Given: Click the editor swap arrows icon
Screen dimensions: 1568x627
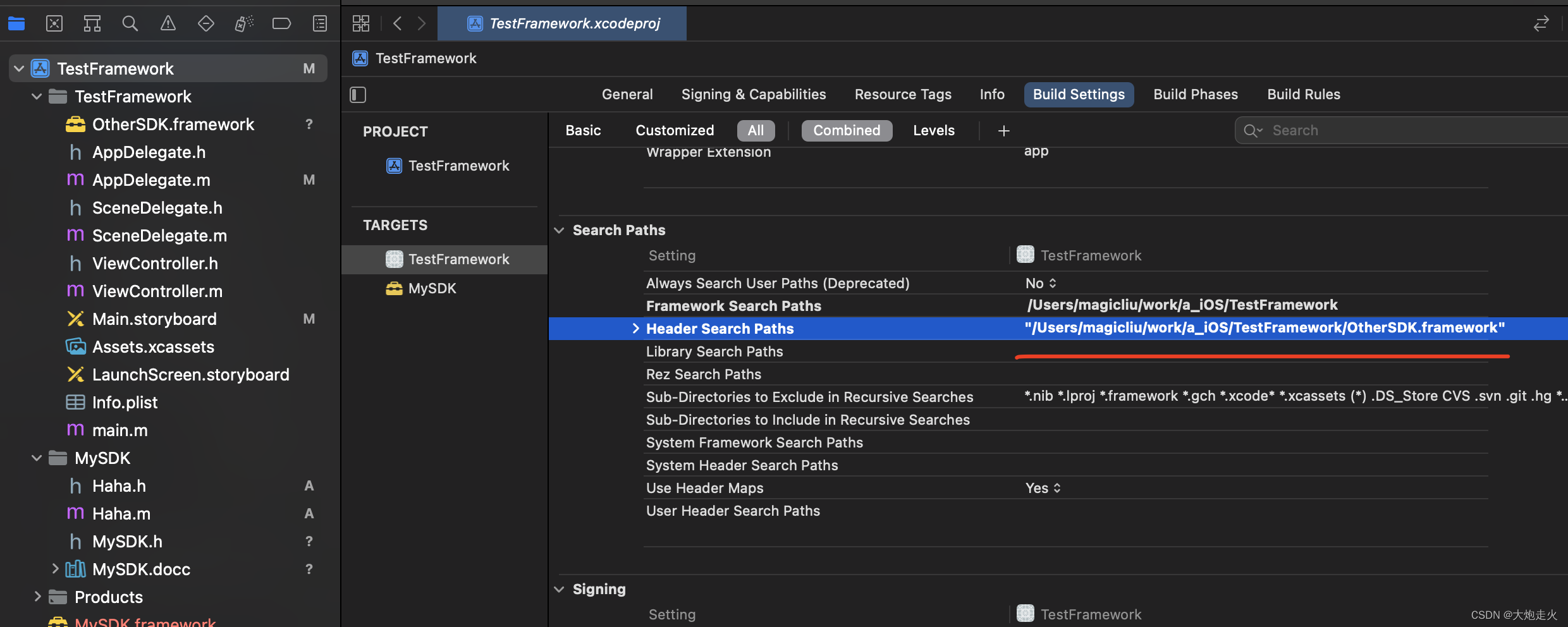Looking at the screenshot, I should (1541, 24).
